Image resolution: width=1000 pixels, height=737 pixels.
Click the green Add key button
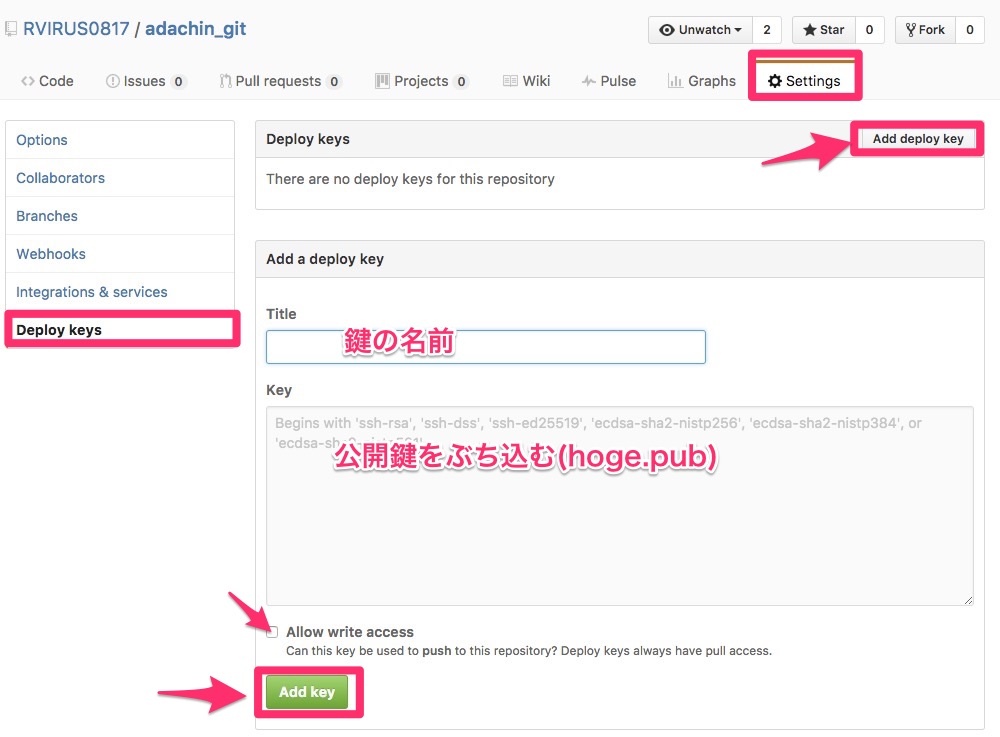point(307,692)
